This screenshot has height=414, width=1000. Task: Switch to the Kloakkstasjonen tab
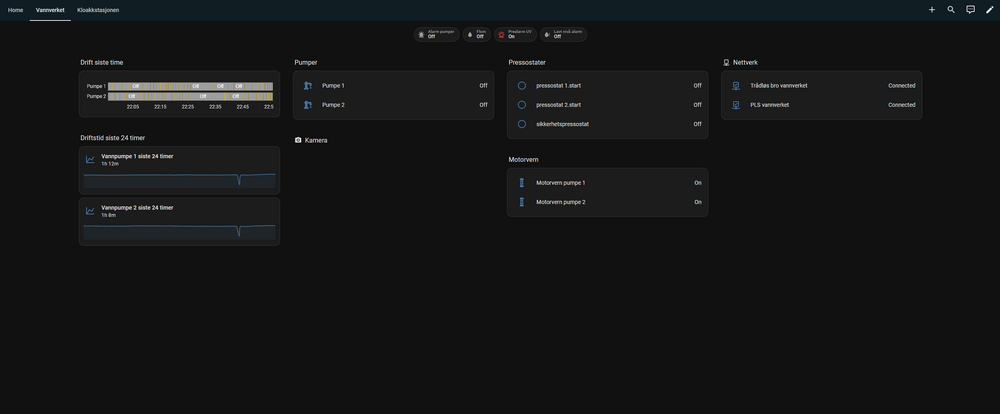pos(98,10)
